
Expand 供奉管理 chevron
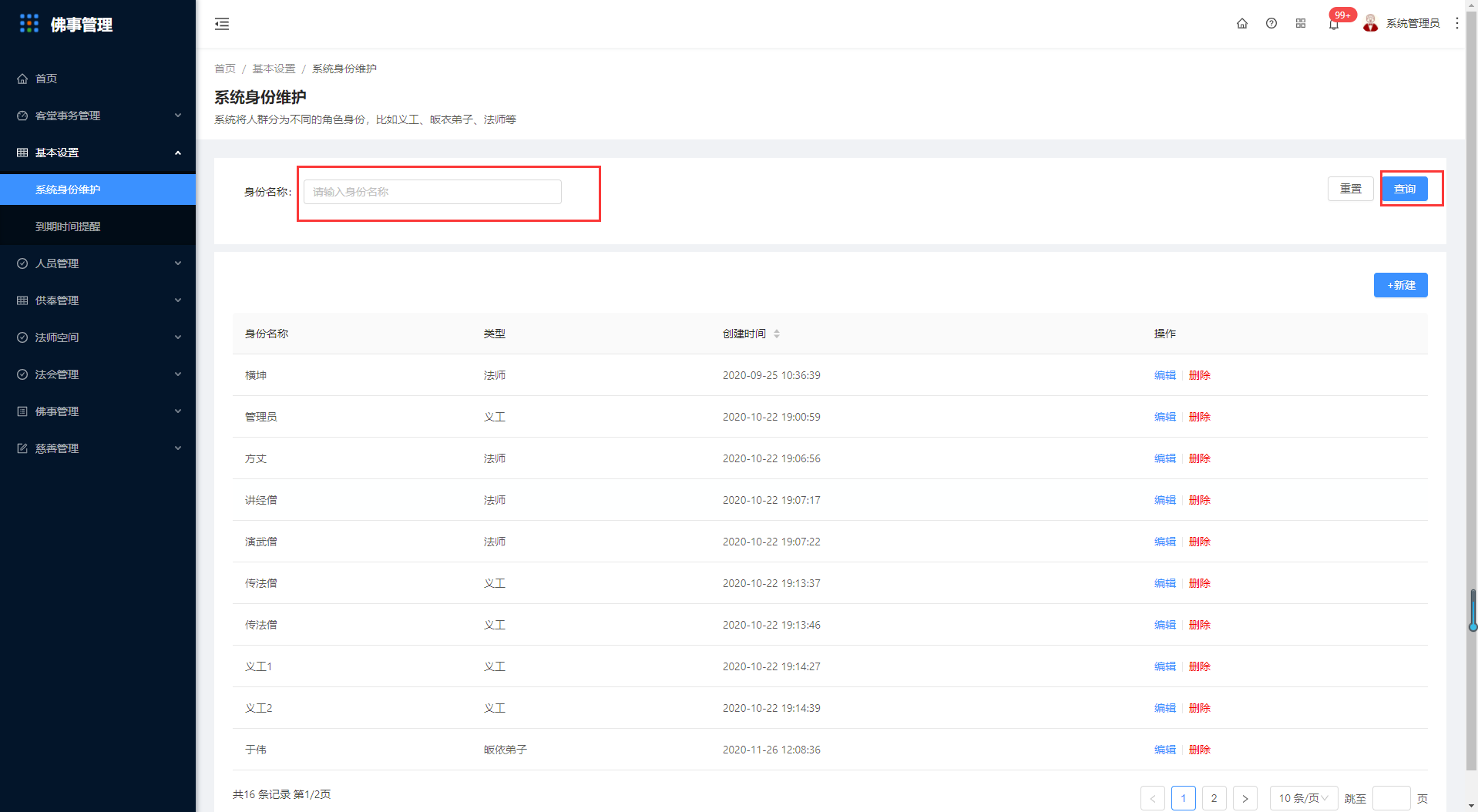point(178,300)
